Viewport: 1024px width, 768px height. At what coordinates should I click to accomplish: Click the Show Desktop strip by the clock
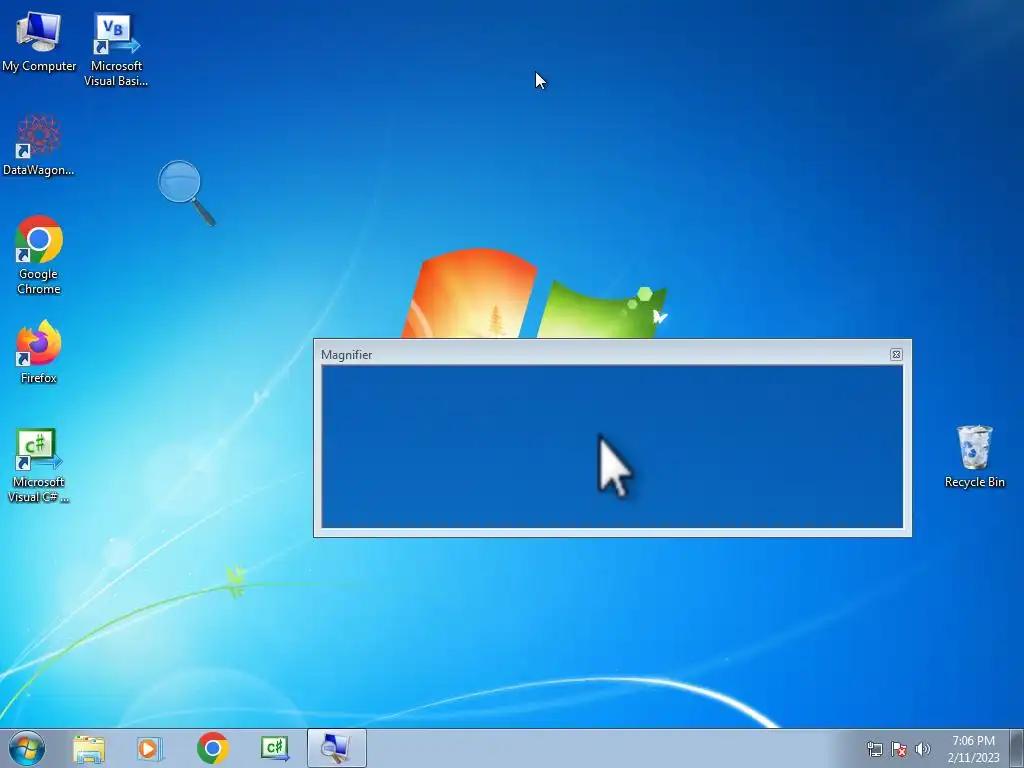pos(1017,748)
